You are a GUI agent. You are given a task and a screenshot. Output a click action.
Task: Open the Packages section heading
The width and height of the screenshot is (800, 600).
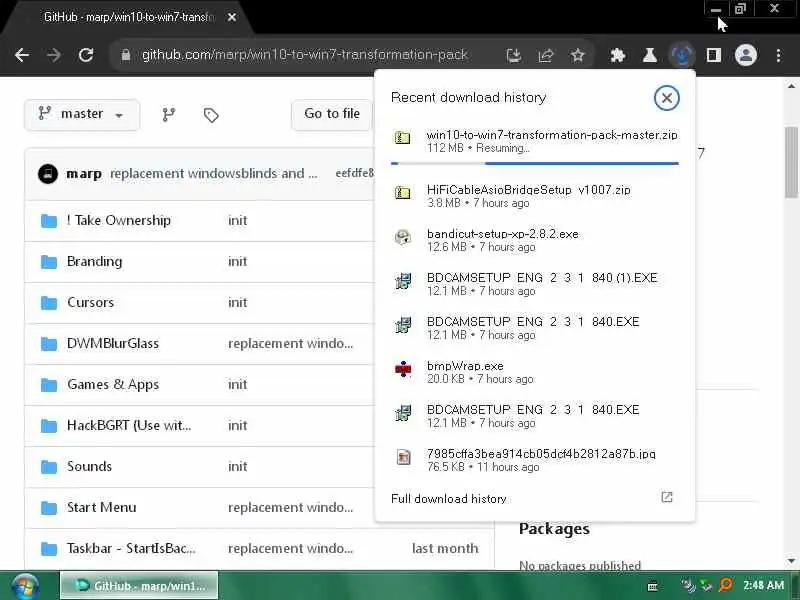click(554, 529)
